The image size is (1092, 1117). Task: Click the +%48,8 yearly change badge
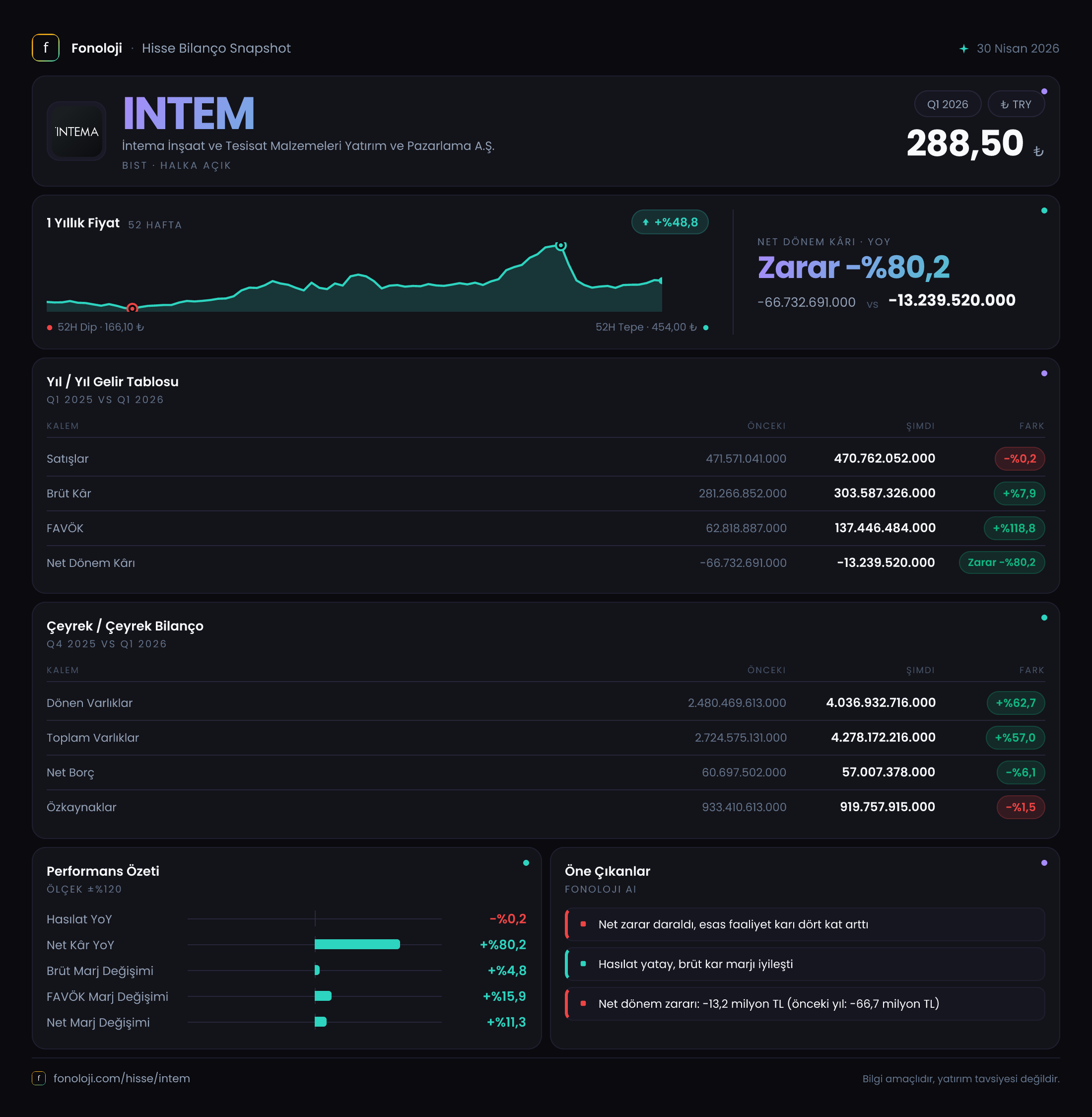(669, 222)
